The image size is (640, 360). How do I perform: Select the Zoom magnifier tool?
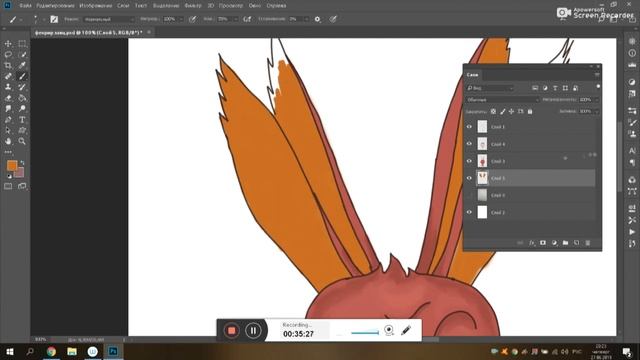pos(22,141)
